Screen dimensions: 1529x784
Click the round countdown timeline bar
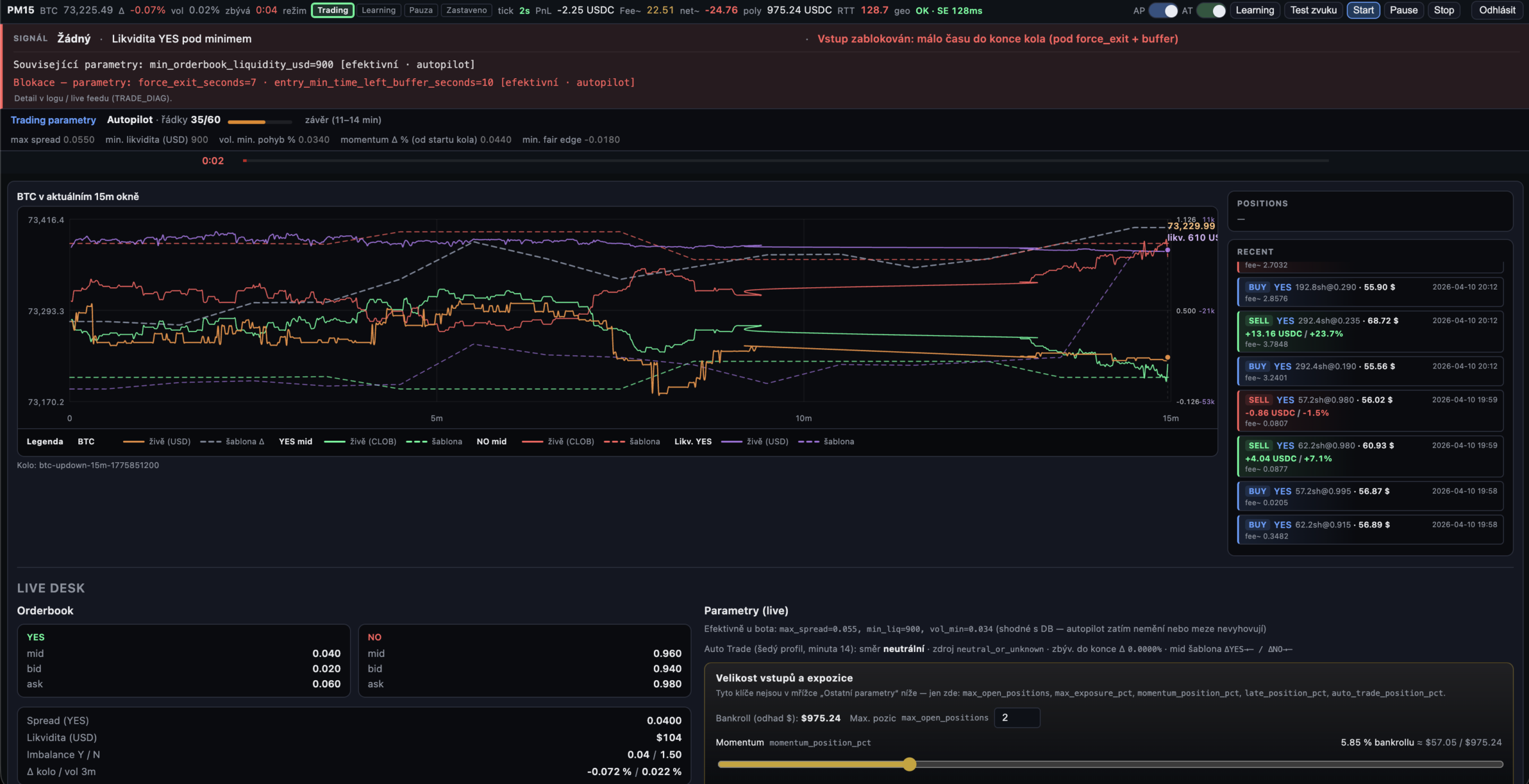point(785,161)
